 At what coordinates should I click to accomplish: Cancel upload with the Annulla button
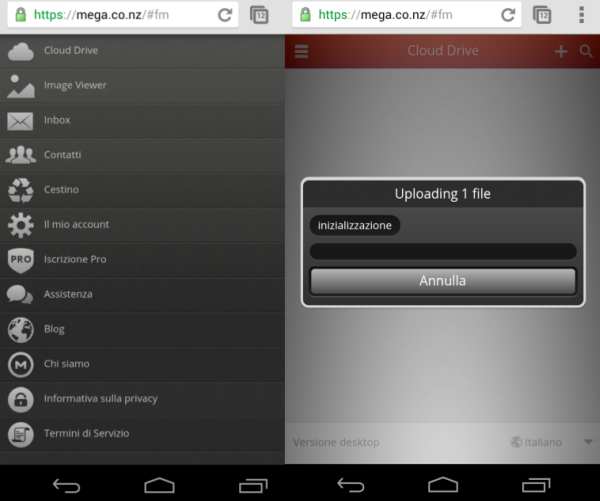[x=443, y=281]
